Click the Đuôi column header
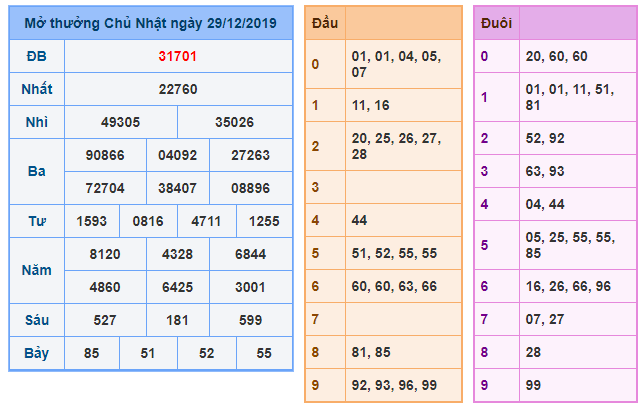The image size is (644, 408). click(x=496, y=23)
